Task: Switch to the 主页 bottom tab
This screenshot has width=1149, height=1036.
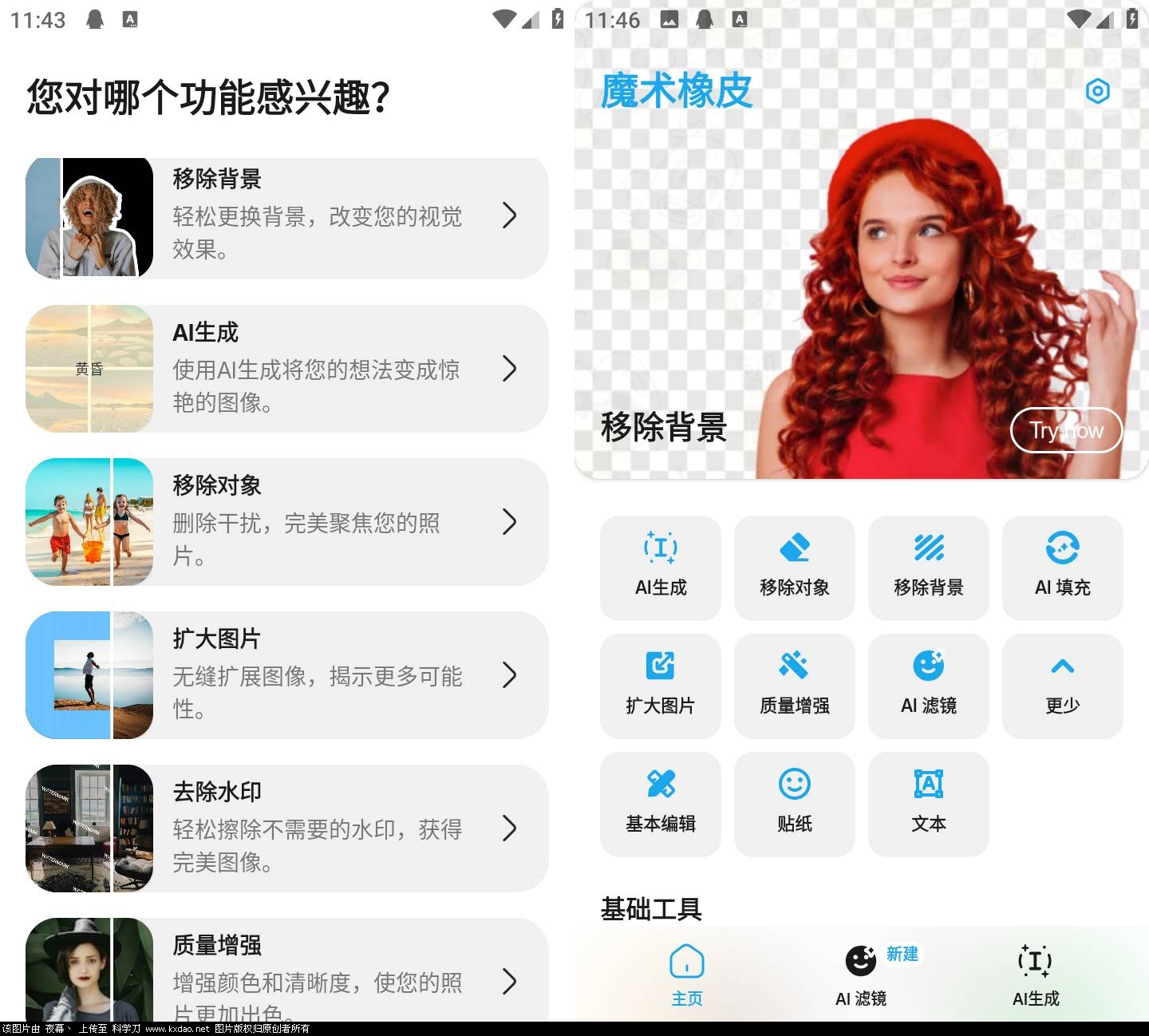Action: coord(686,974)
